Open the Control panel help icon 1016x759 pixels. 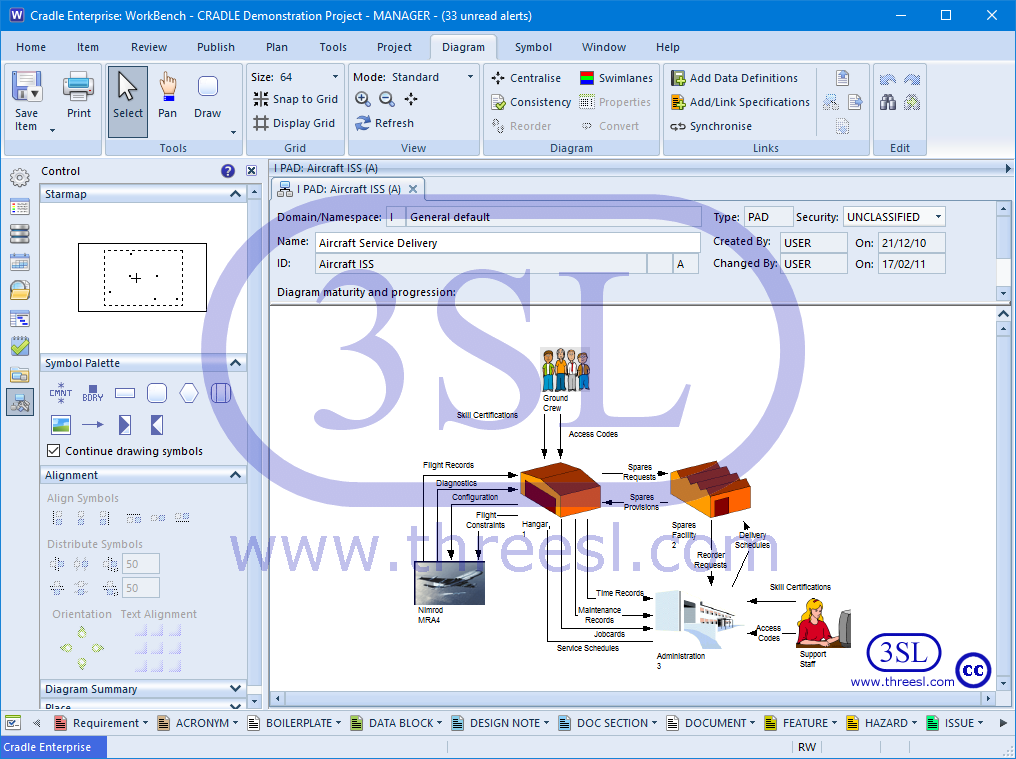click(x=227, y=171)
